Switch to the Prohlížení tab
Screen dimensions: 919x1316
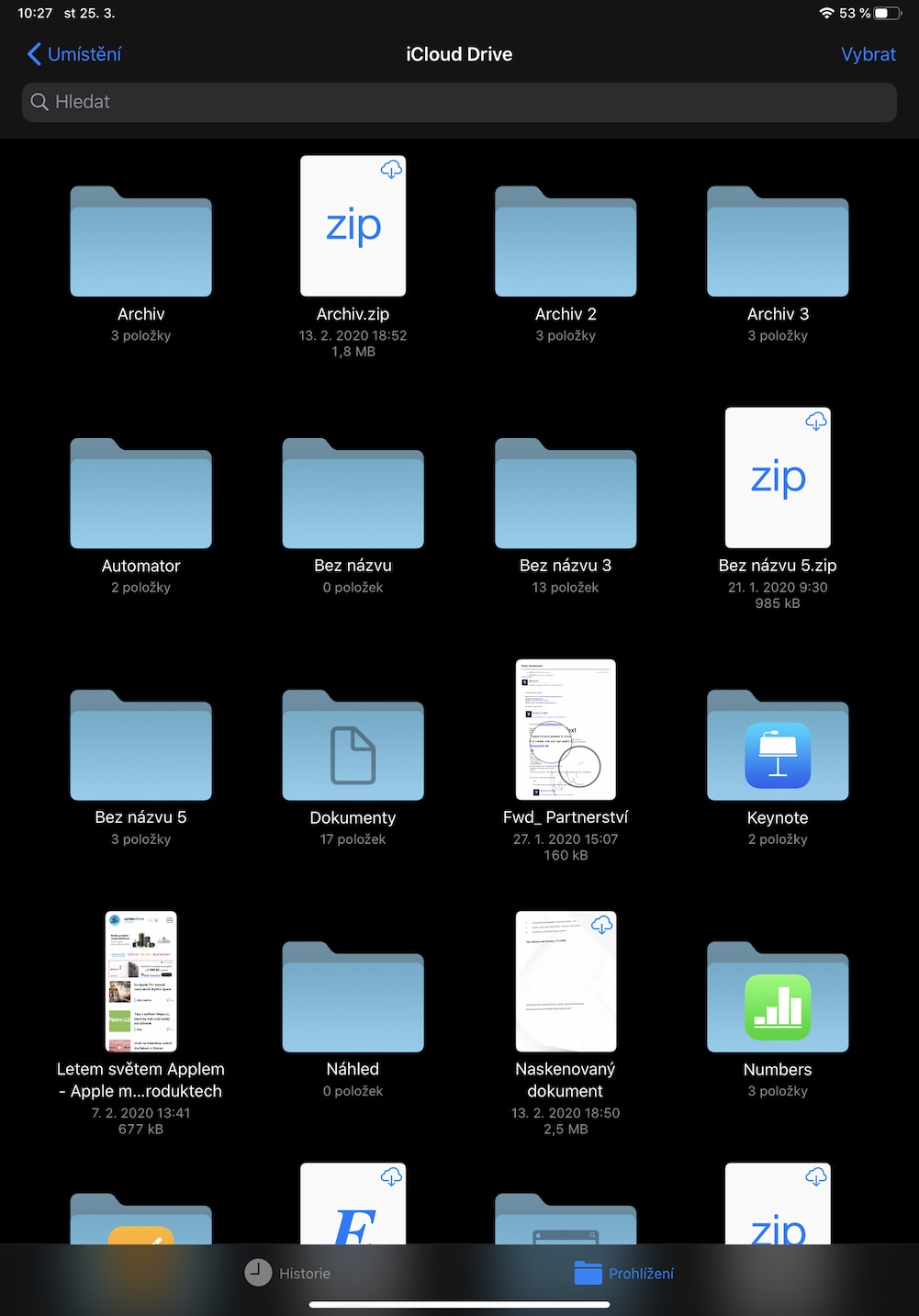click(x=624, y=1273)
